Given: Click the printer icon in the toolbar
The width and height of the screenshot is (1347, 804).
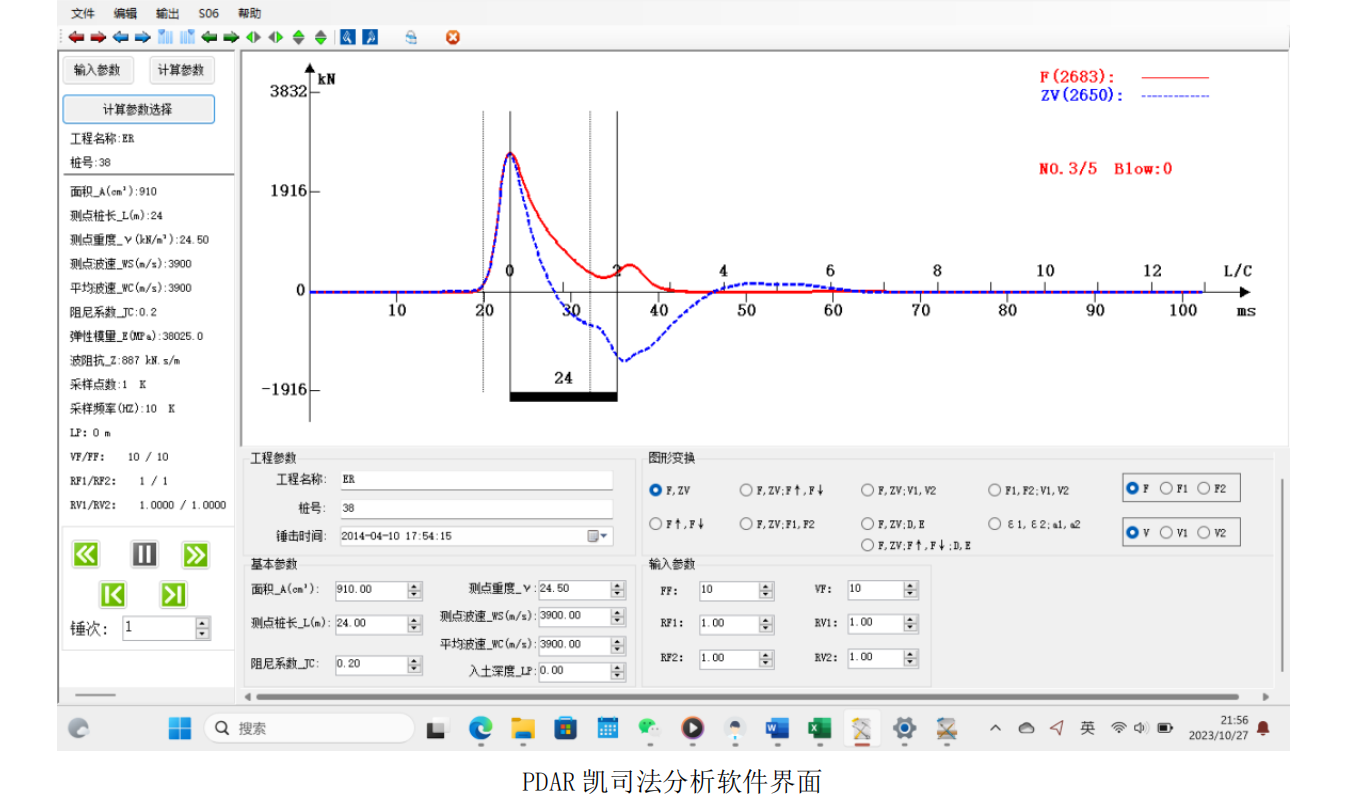Looking at the screenshot, I should pos(410,38).
